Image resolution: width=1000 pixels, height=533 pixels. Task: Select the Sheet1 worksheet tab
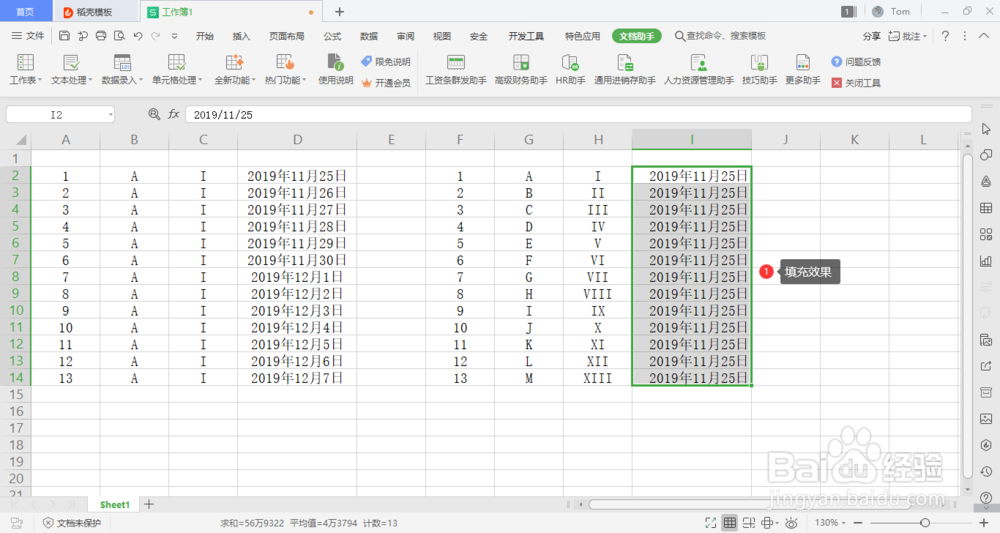pyautogui.click(x=115, y=504)
